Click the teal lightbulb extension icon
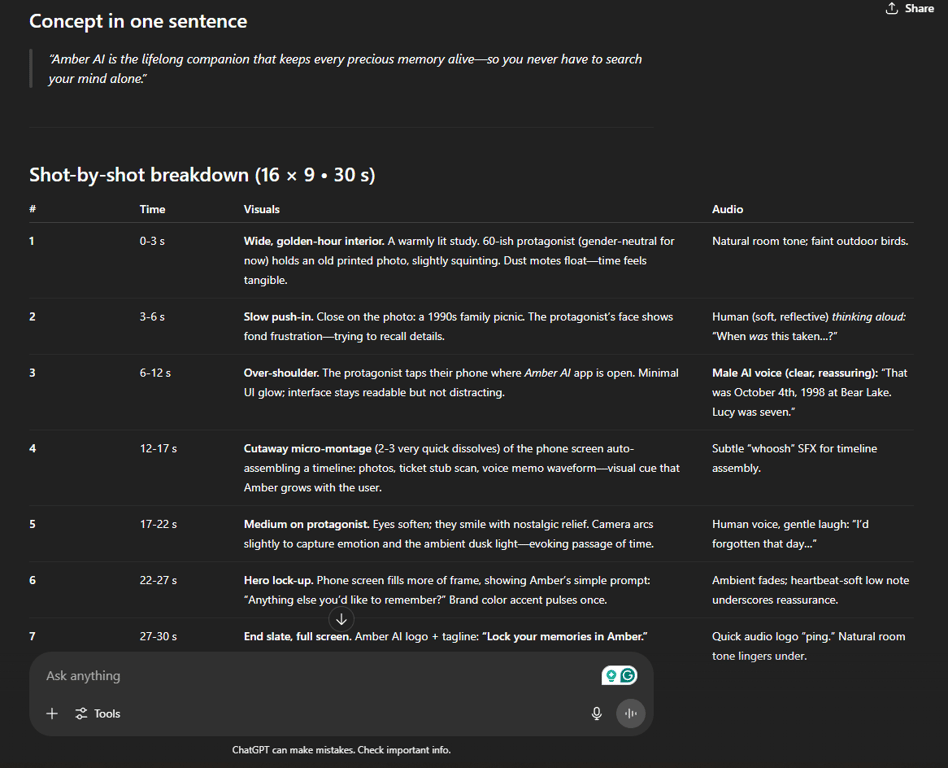Image resolution: width=948 pixels, height=768 pixels. (611, 675)
